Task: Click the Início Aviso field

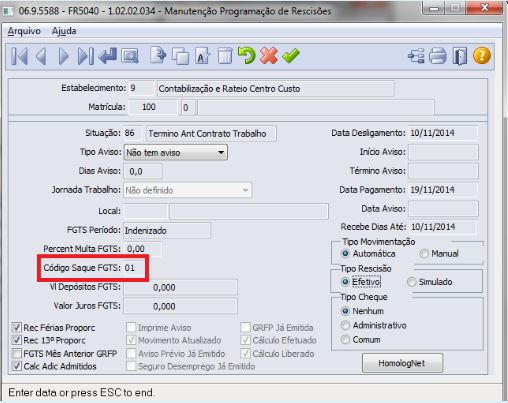Action: click(x=443, y=152)
